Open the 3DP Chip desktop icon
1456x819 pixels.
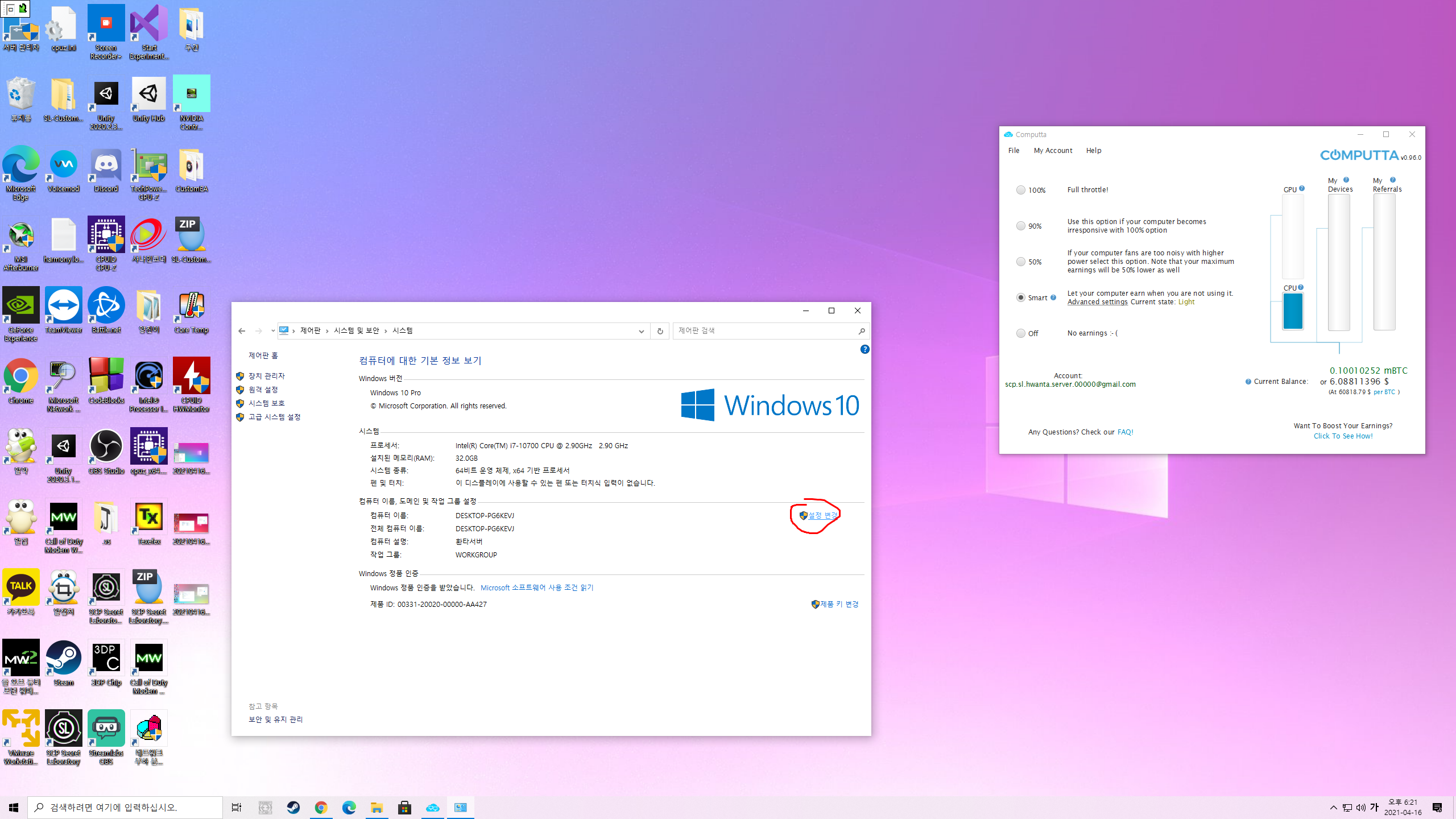pyautogui.click(x=106, y=664)
